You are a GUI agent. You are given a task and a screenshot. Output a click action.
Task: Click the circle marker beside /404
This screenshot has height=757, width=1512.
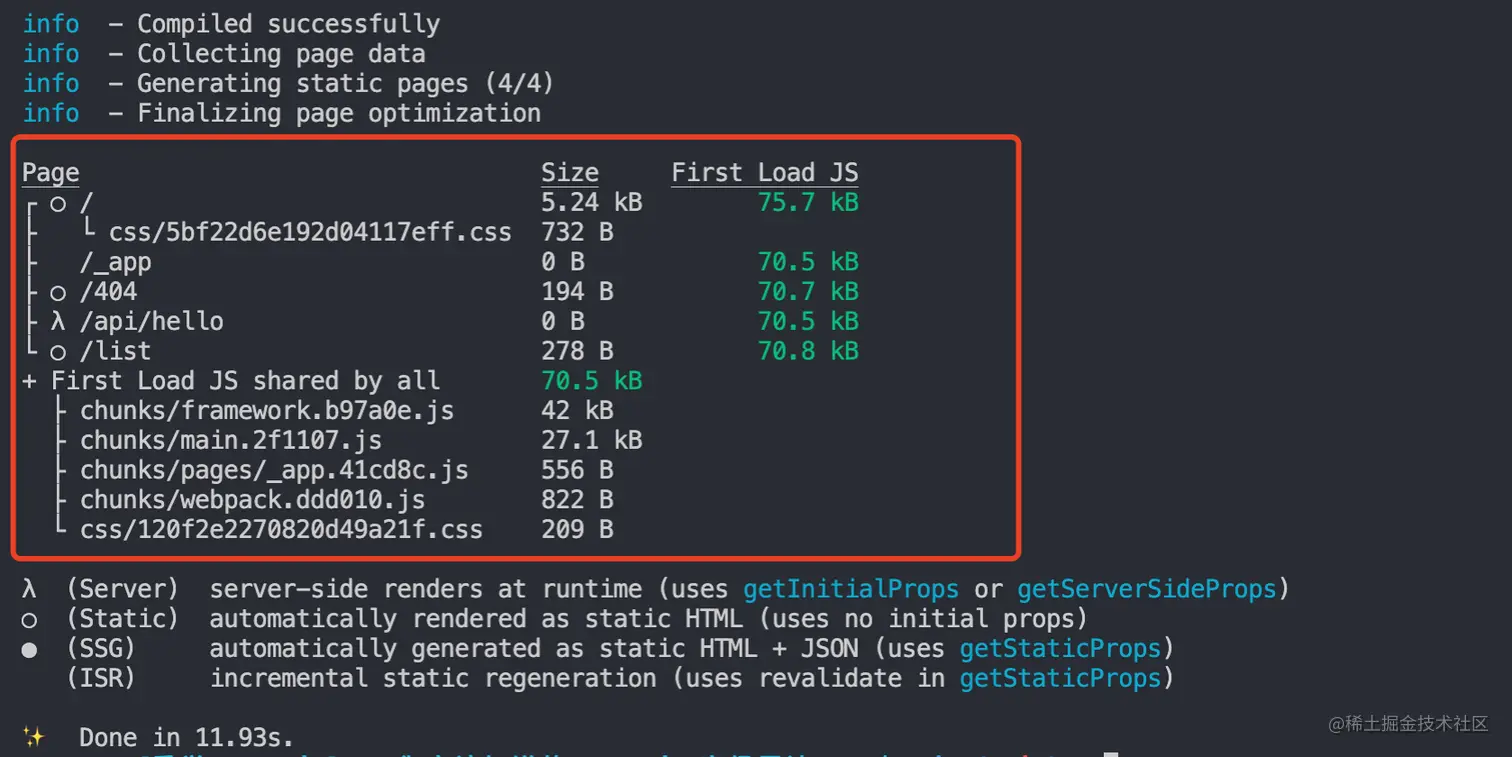[x=58, y=294]
